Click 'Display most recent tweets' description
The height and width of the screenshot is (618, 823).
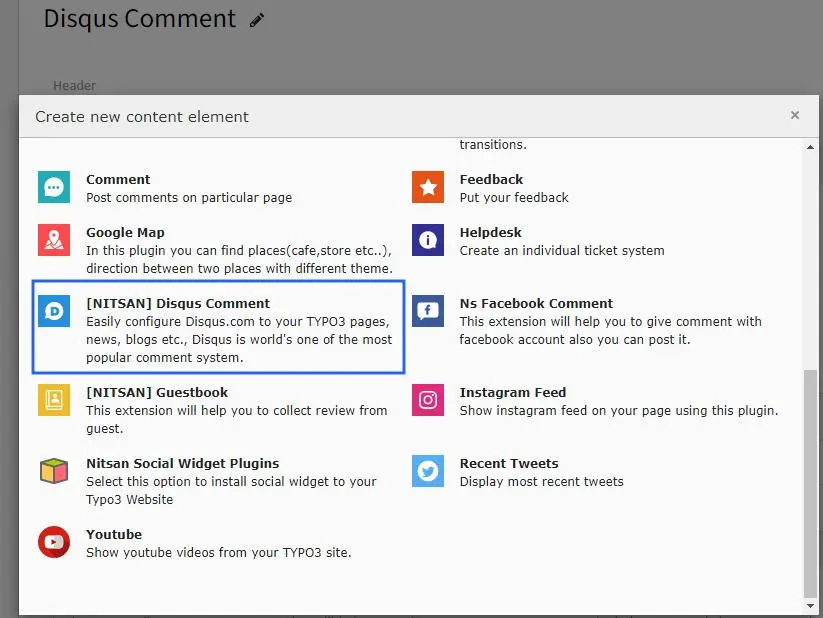coord(542,482)
